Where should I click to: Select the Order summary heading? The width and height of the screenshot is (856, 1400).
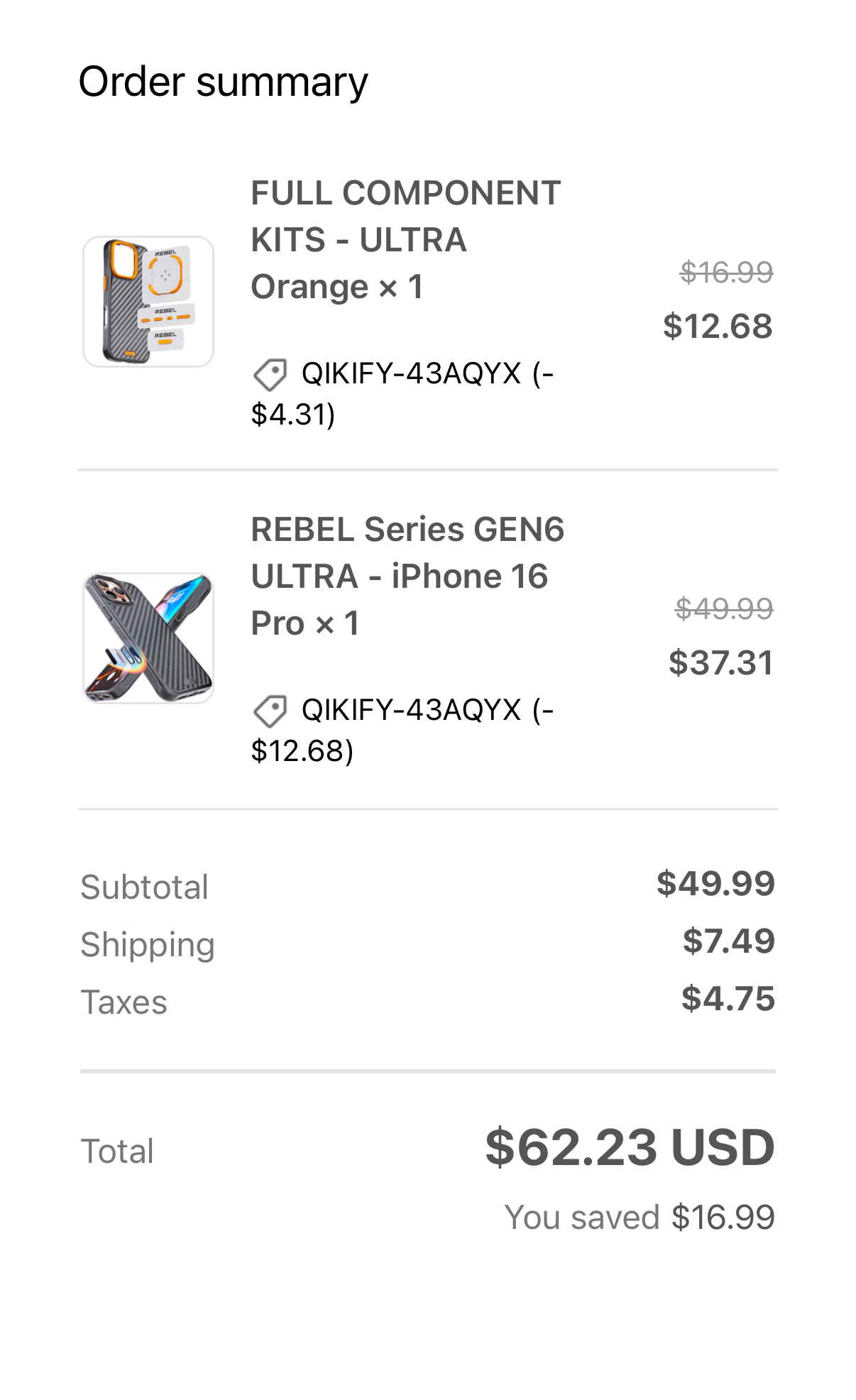[223, 82]
